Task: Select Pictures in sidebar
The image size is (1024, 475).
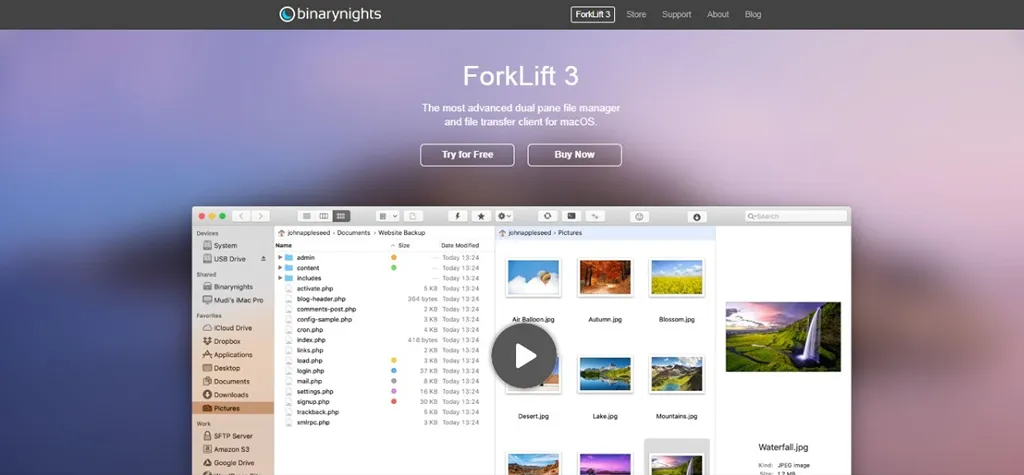Action: pos(233,408)
